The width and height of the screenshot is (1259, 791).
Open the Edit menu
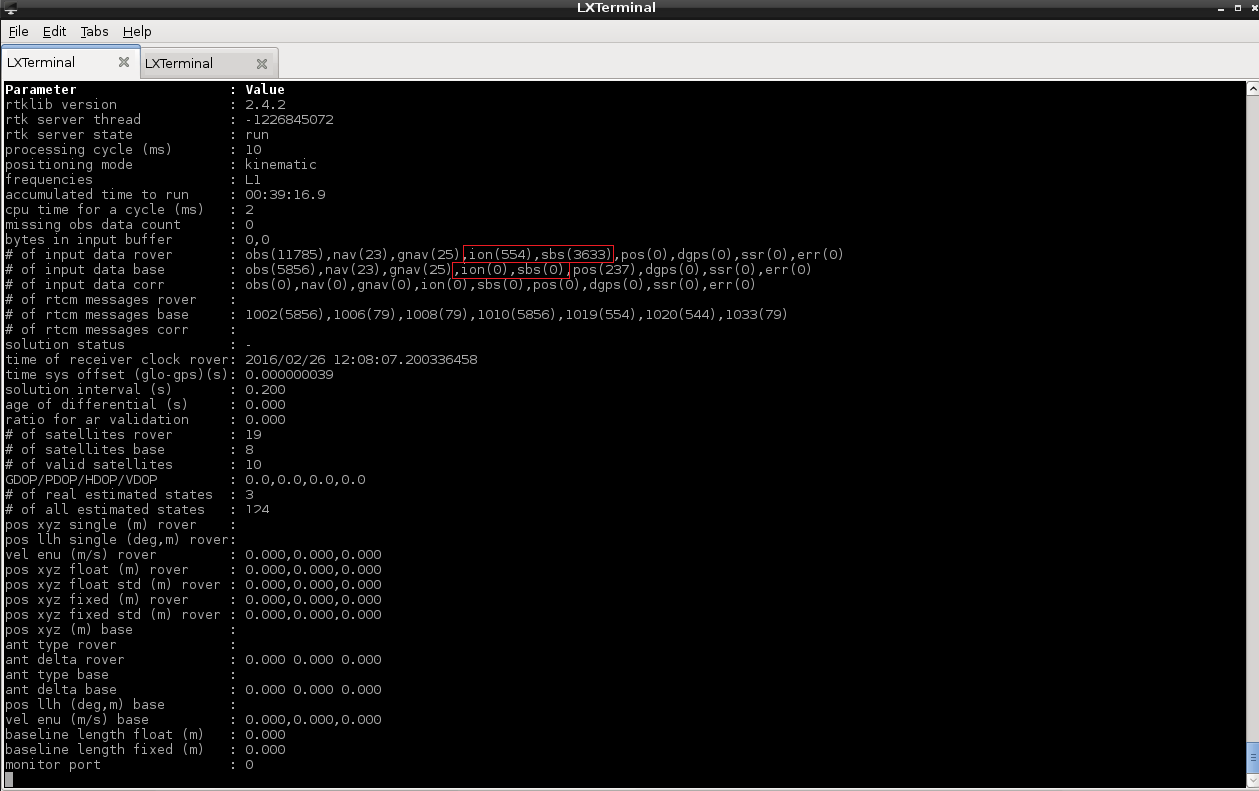point(54,31)
